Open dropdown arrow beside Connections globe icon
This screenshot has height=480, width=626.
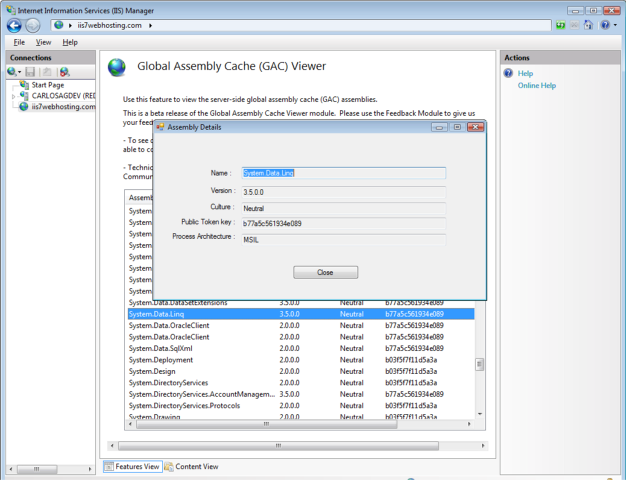(x=19, y=72)
